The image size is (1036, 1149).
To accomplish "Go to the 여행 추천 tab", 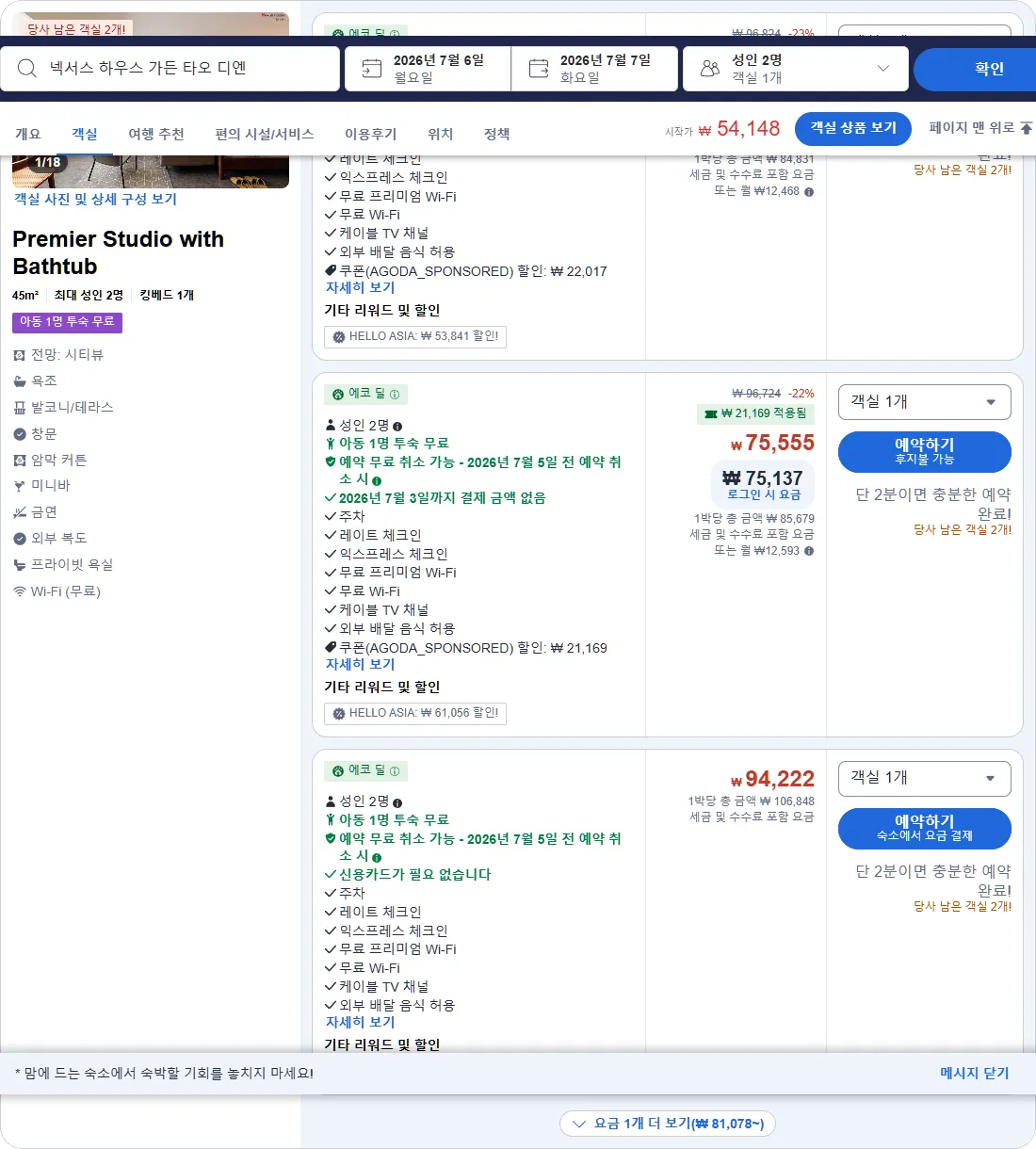I will click(x=156, y=134).
